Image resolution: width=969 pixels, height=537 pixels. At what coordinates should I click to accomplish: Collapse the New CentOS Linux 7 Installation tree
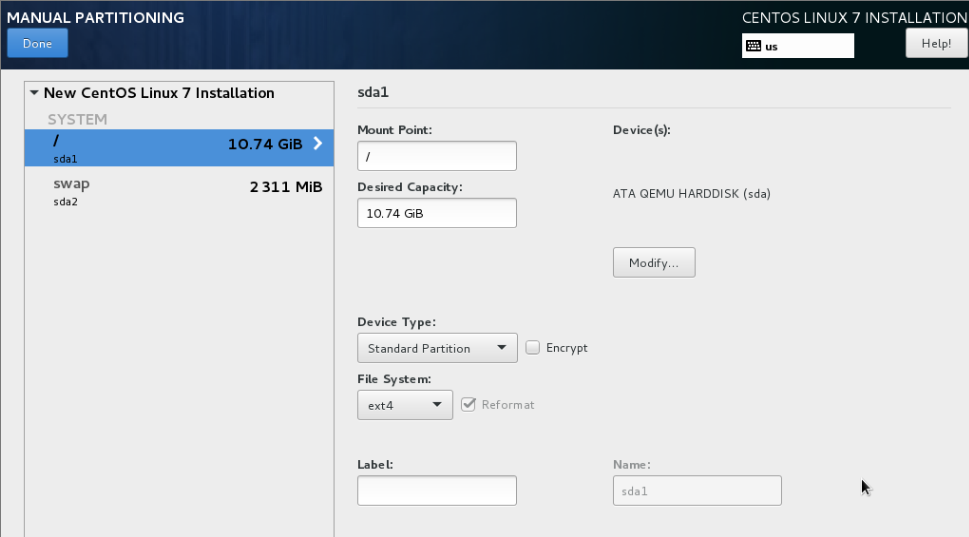click(x=34, y=93)
